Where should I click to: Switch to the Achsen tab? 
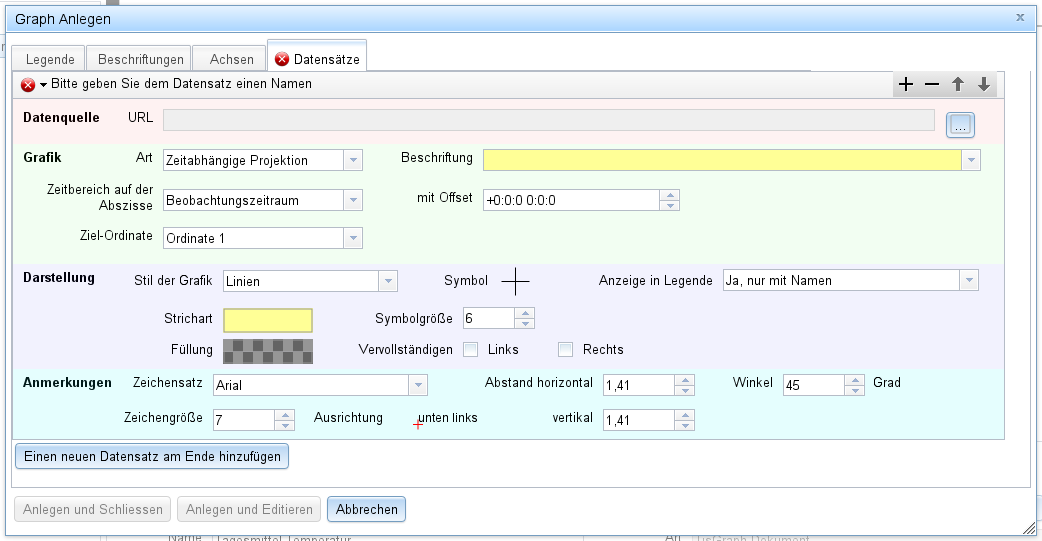point(231,59)
